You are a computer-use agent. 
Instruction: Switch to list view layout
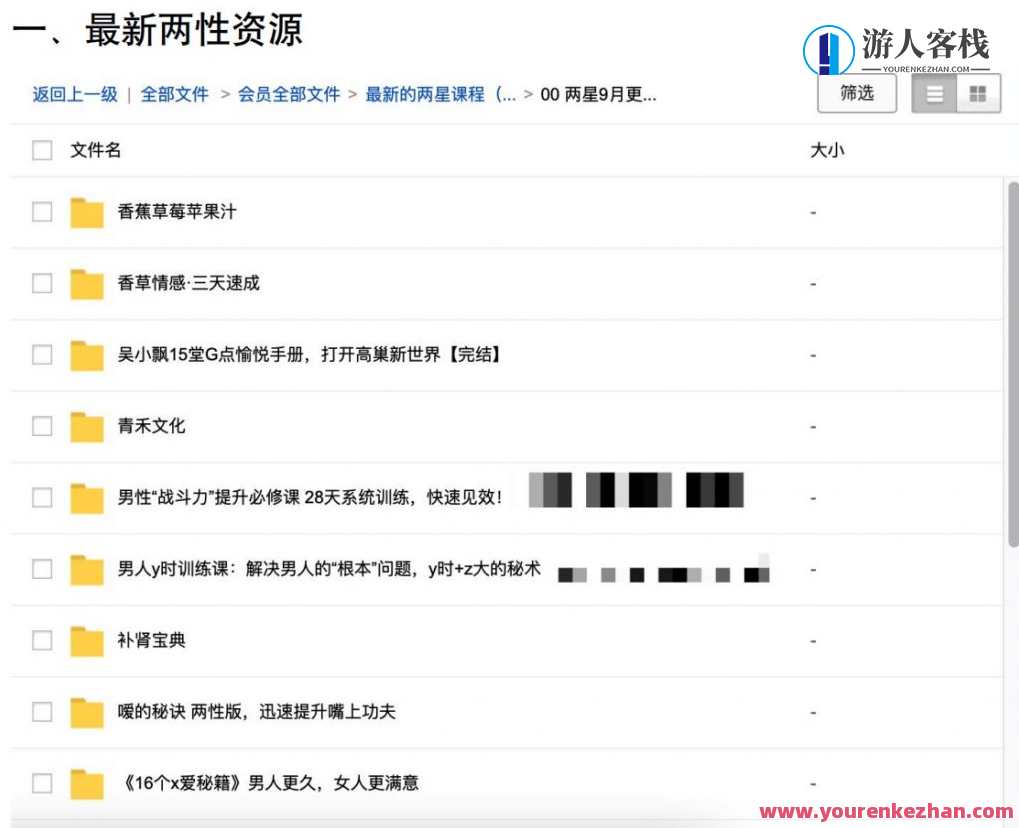934,92
